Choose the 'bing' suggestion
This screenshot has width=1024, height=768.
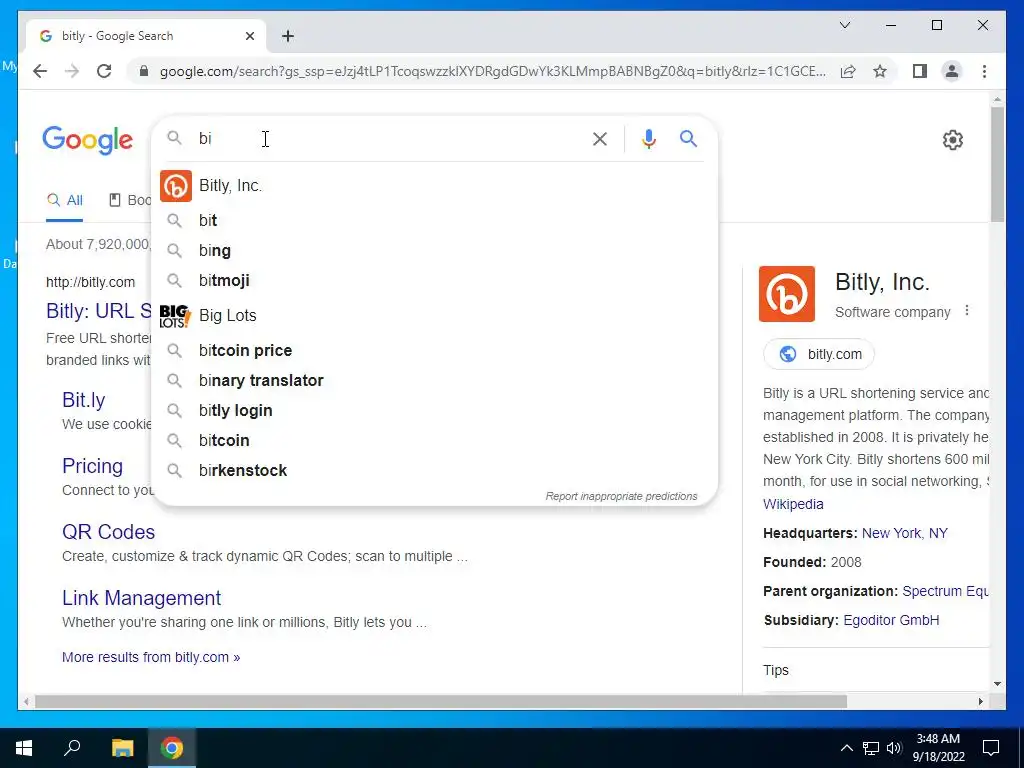(435, 251)
